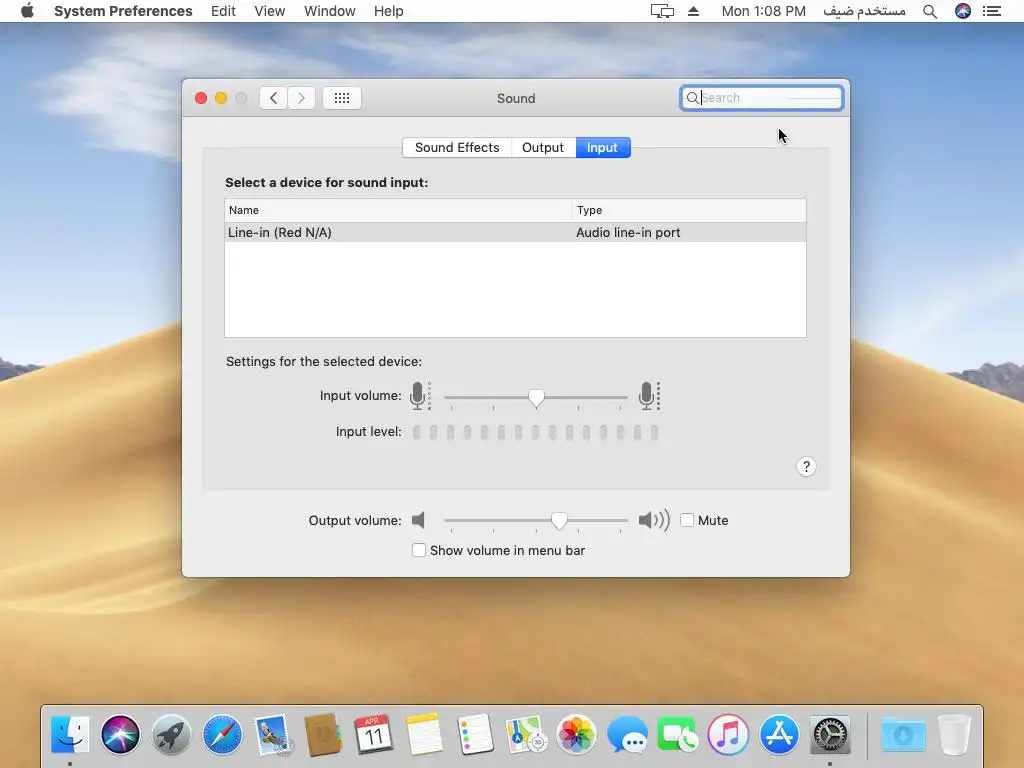Open iTunes music icon in Dock
Viewport: 1024px width, 768px height.
tap(728, 734)
